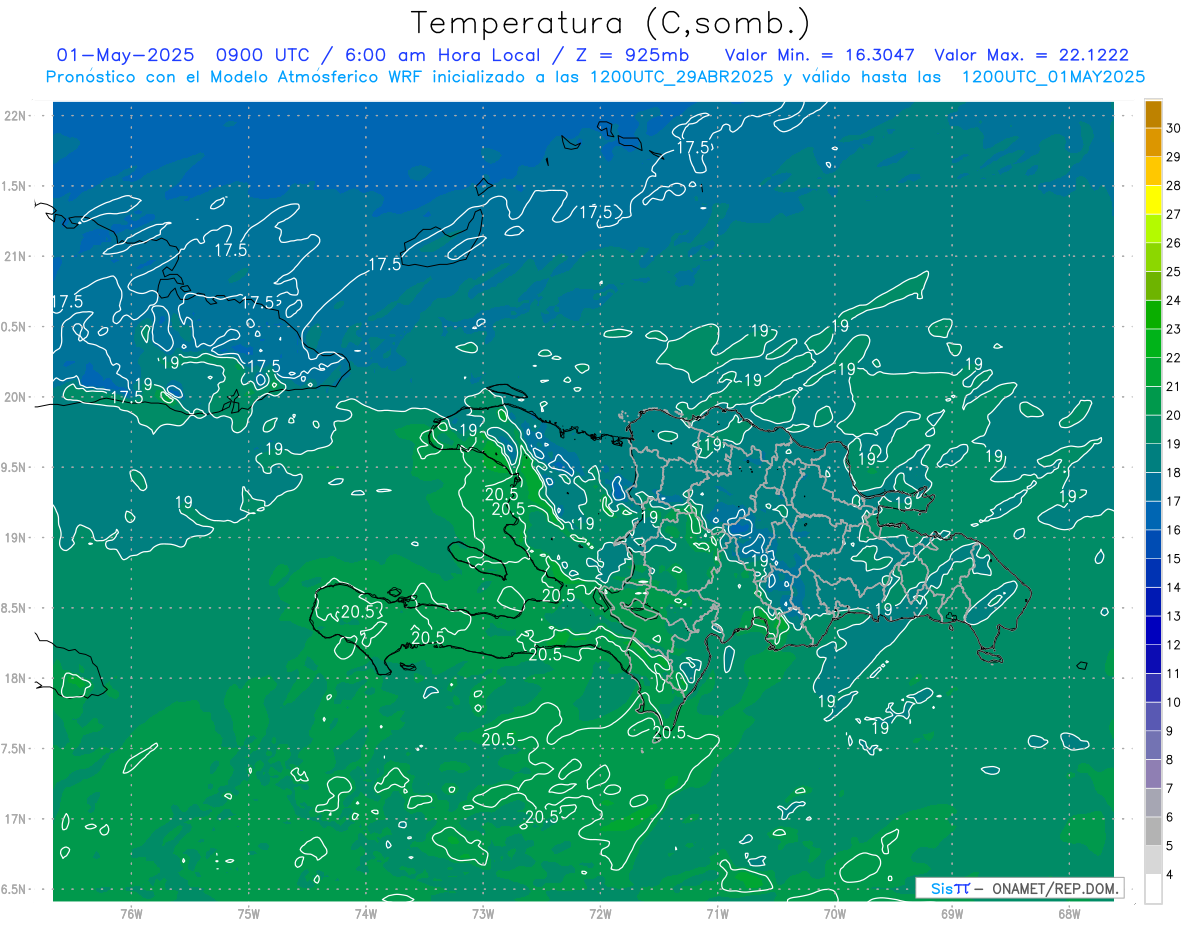Image resolution: width=1200 pixels, height=927 pixels.
Task: Click the valid-until time "1200UTC_01MAY2025"
Action: click(1053, 77)
